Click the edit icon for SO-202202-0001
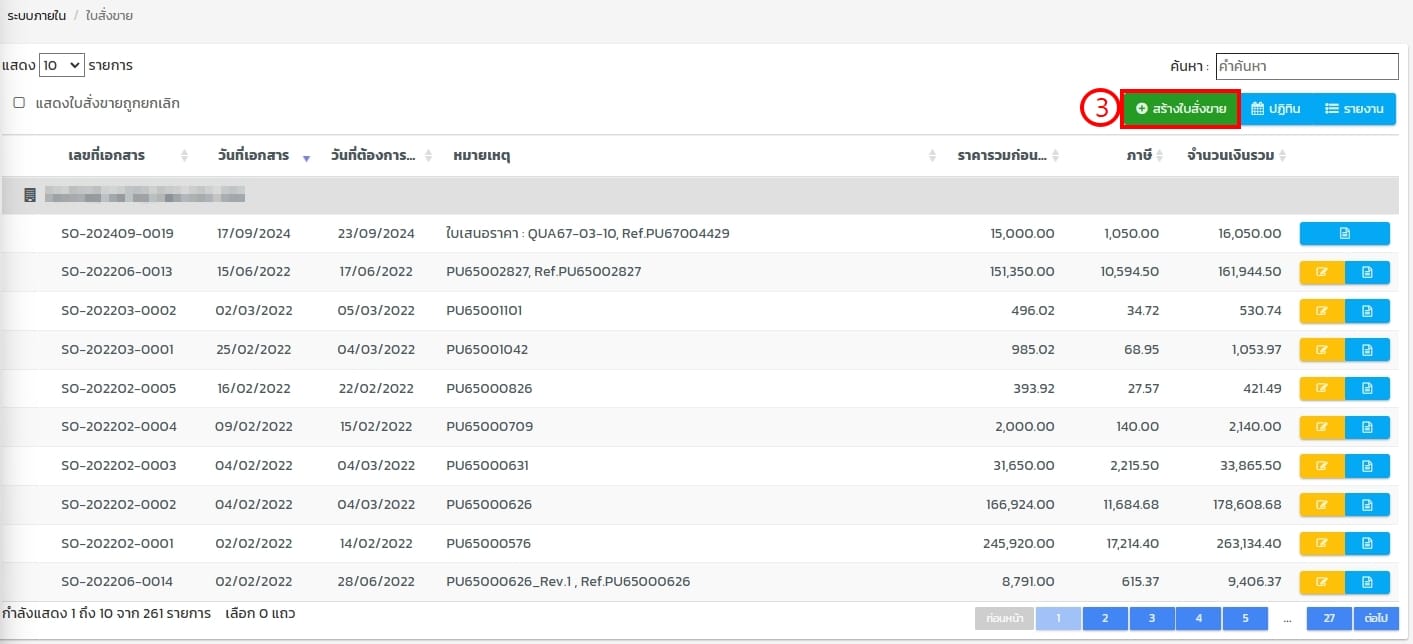The height and width of the screenshot is (644, 1413). (x=1322, y=544)
